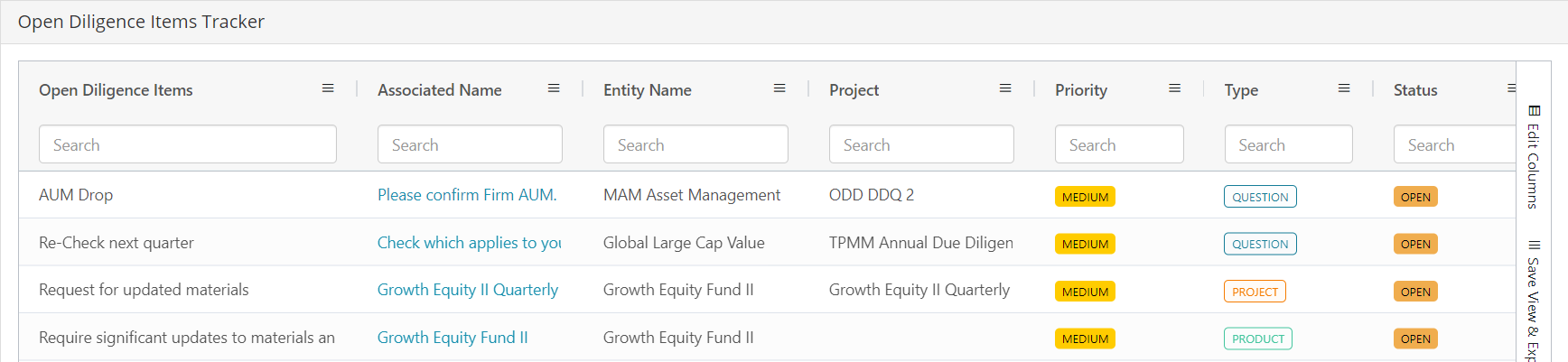Open the Associated Name column menu icon
Image resolution: width=1568 pixels, height=362 pixels.
[x=554, y=88]
